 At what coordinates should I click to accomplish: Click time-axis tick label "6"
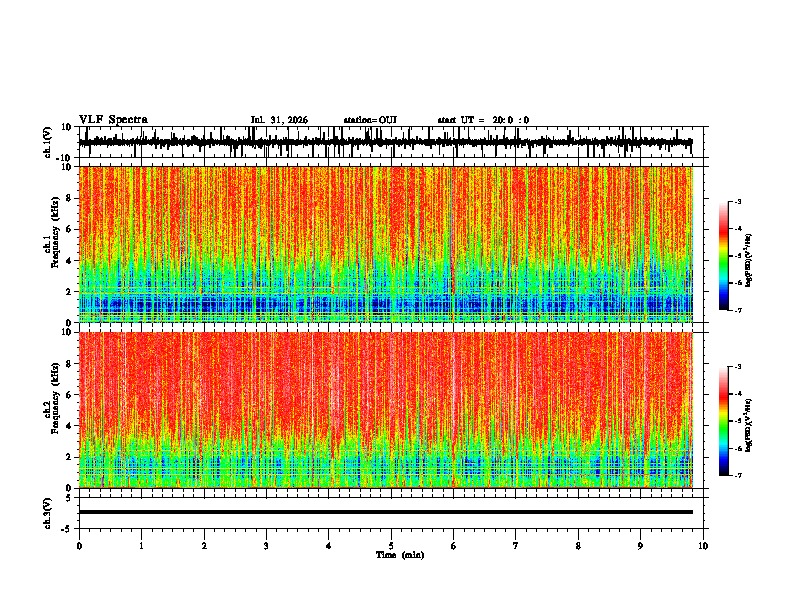pos(454,546)
